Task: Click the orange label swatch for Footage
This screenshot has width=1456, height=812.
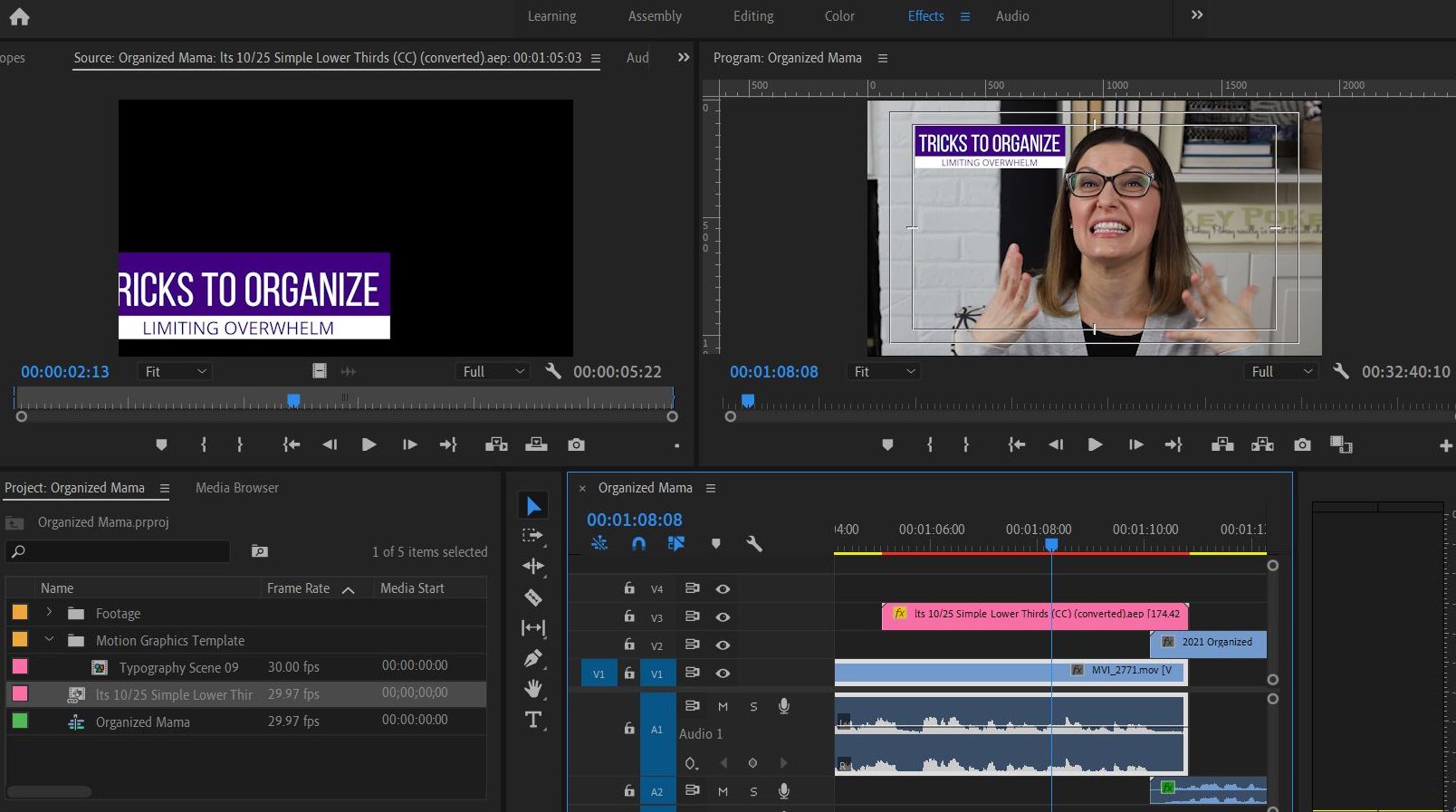Action: point(20,613)
